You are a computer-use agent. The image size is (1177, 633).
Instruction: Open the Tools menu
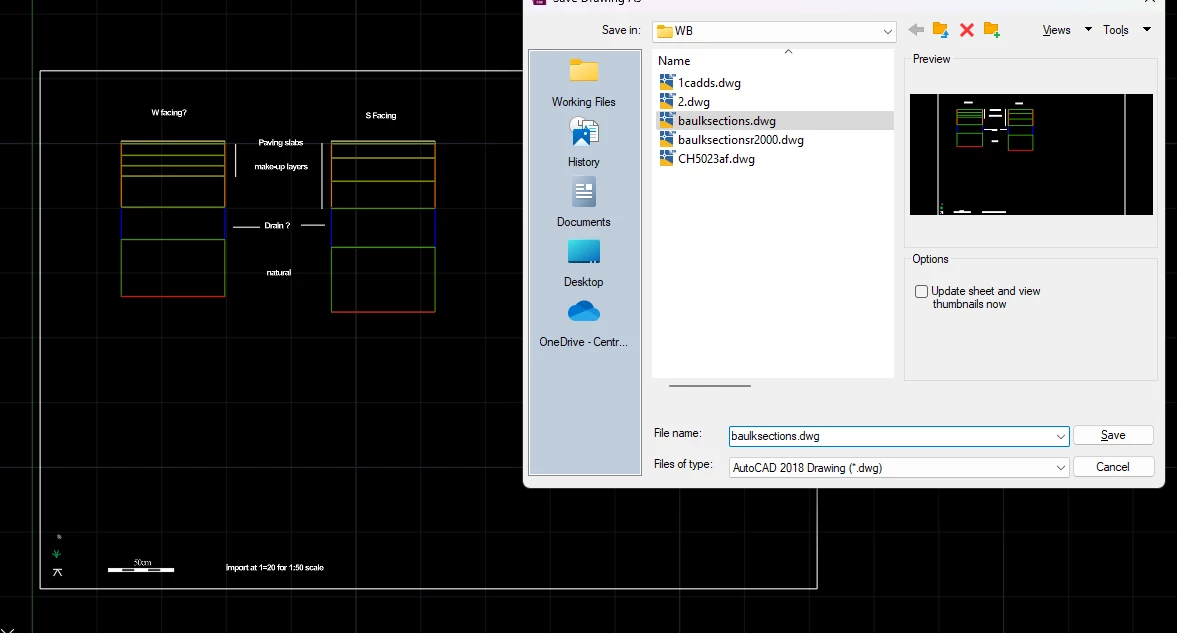[x=1115, y=30]
